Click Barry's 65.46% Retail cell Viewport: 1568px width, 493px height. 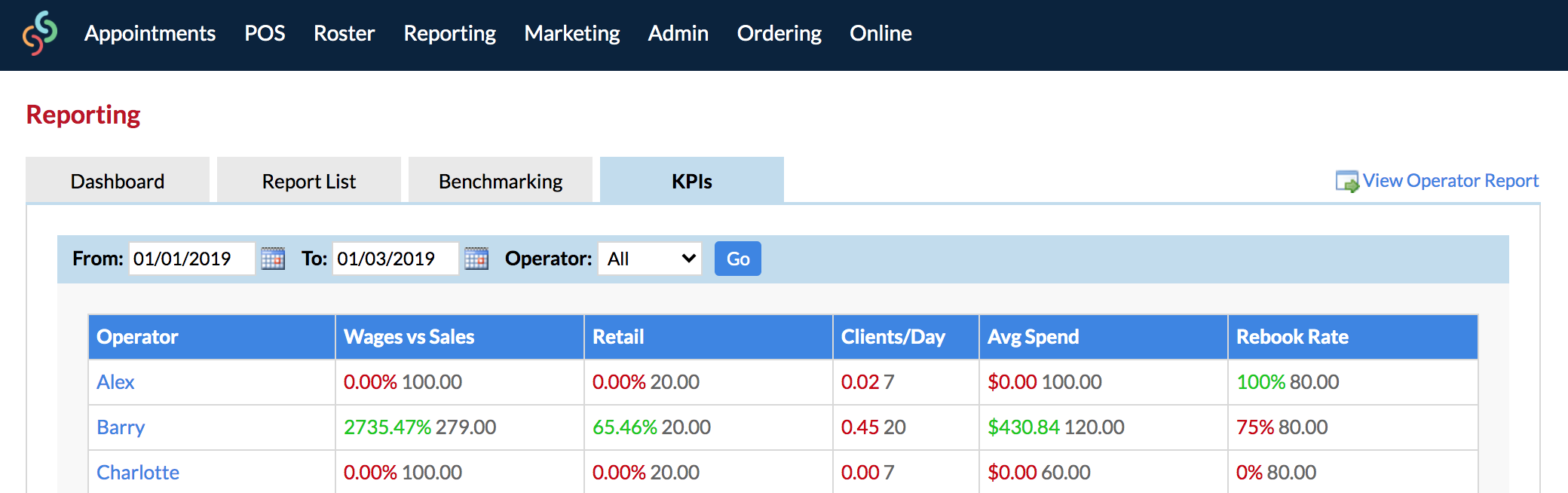(x=709, y=427)
